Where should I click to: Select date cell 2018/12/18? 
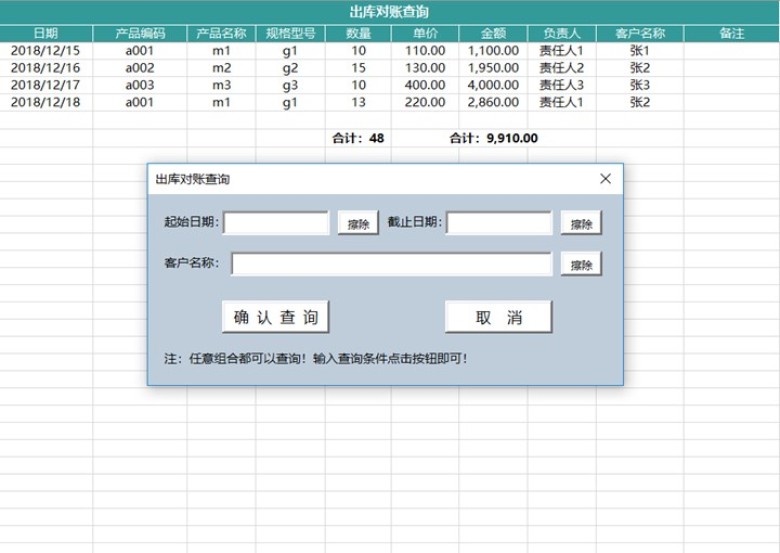[46, 102]
